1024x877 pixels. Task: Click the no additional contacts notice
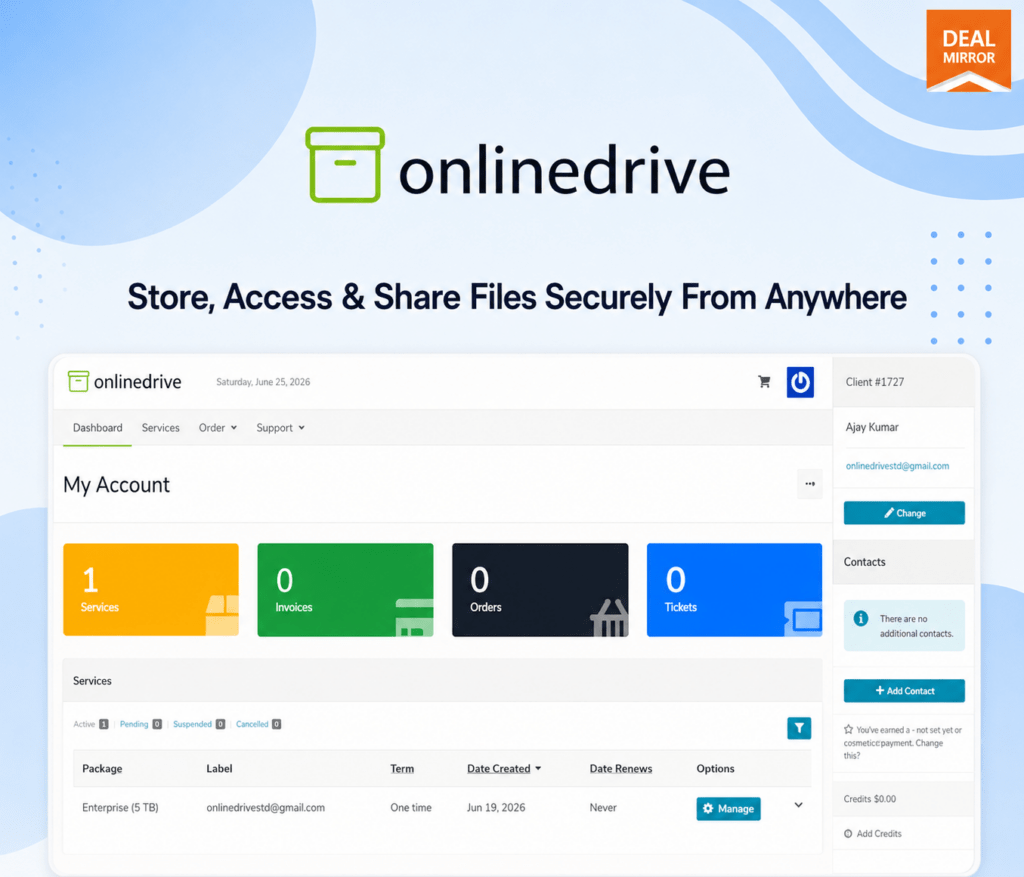pos(904,626)
